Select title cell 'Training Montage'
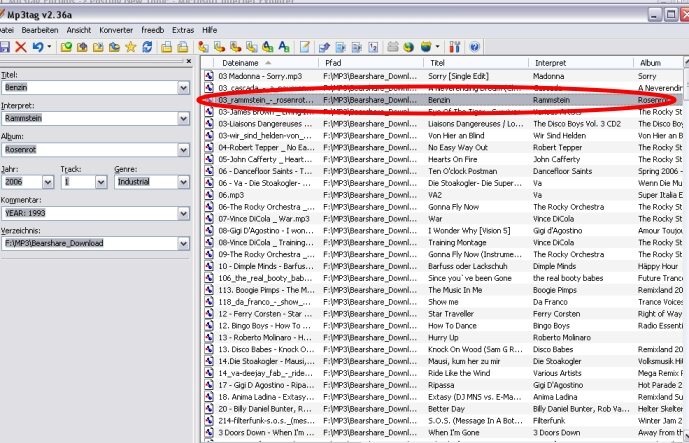Screen dimensions: 689x443 tap(457, 242)
